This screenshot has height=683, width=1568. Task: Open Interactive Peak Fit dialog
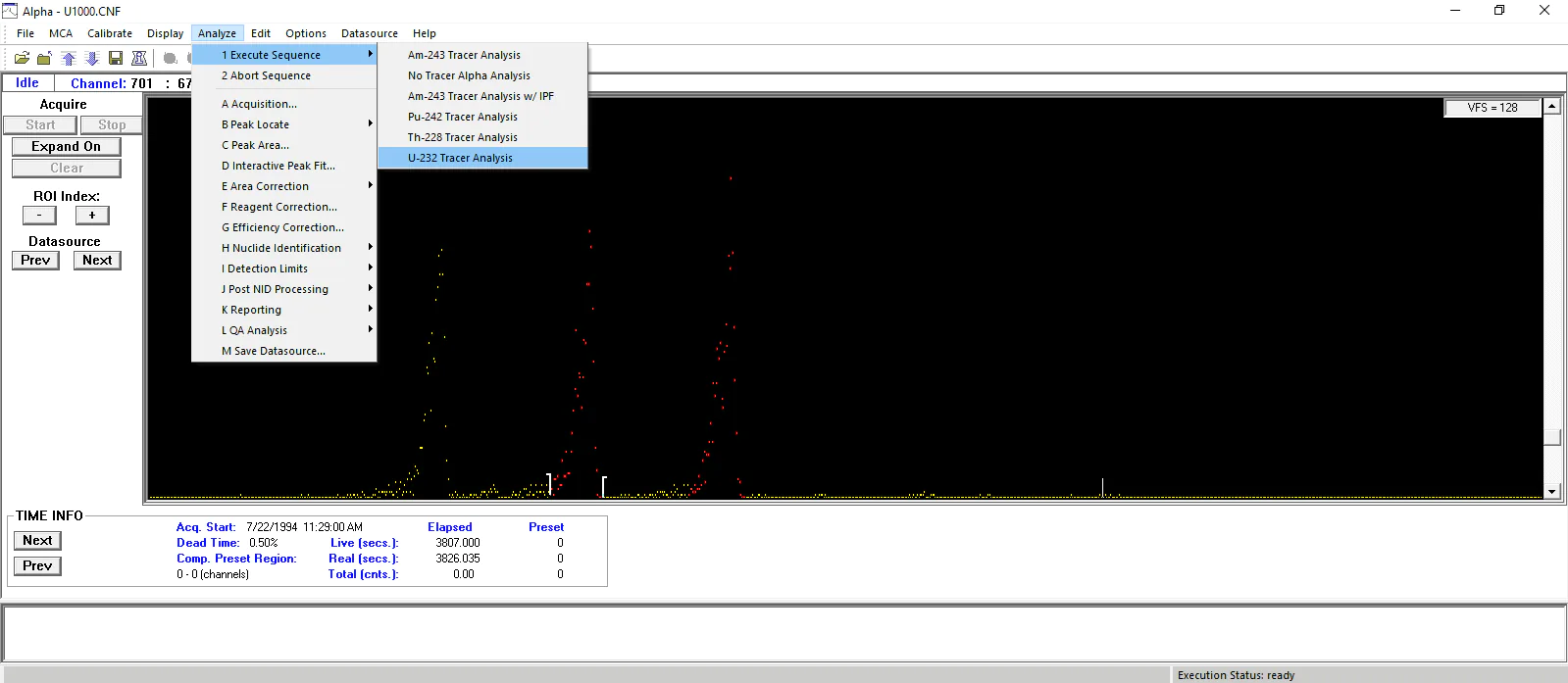tap(284, 166)
